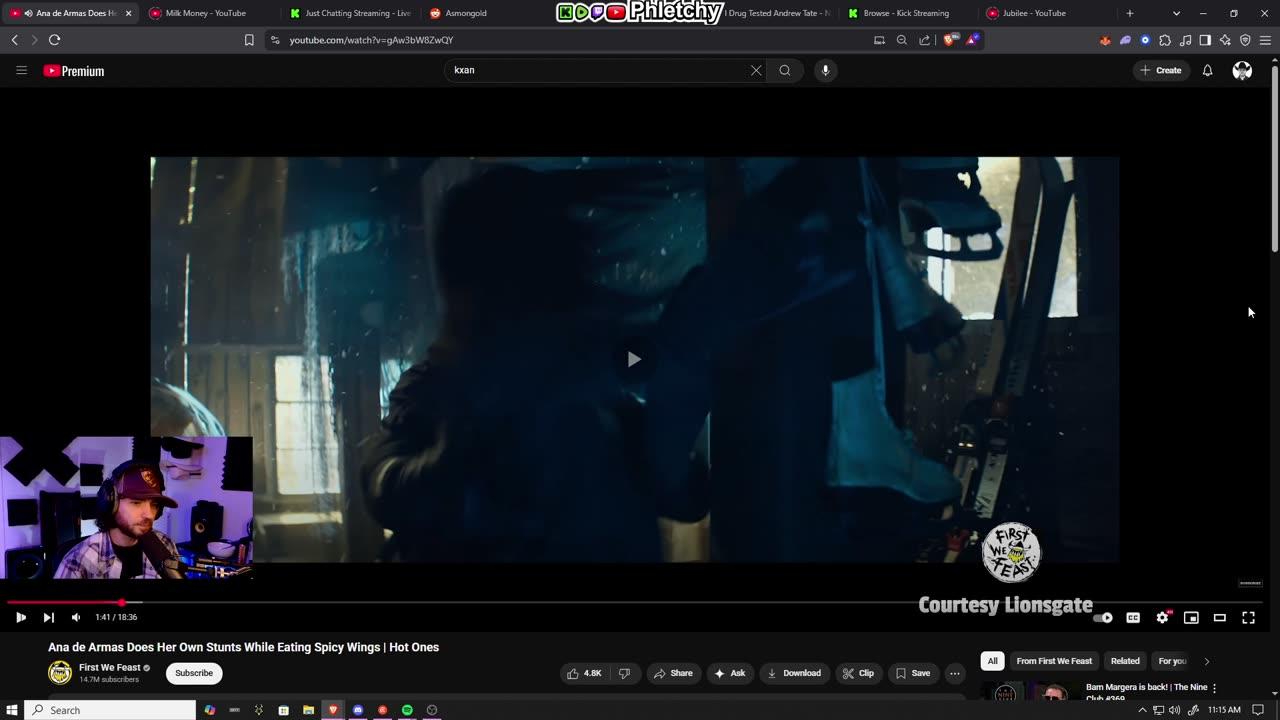Open Brave Rewards triangle icon
The height and width of the screenshot is (720, 1280).
pyautogui.click(x=972, y=40)
